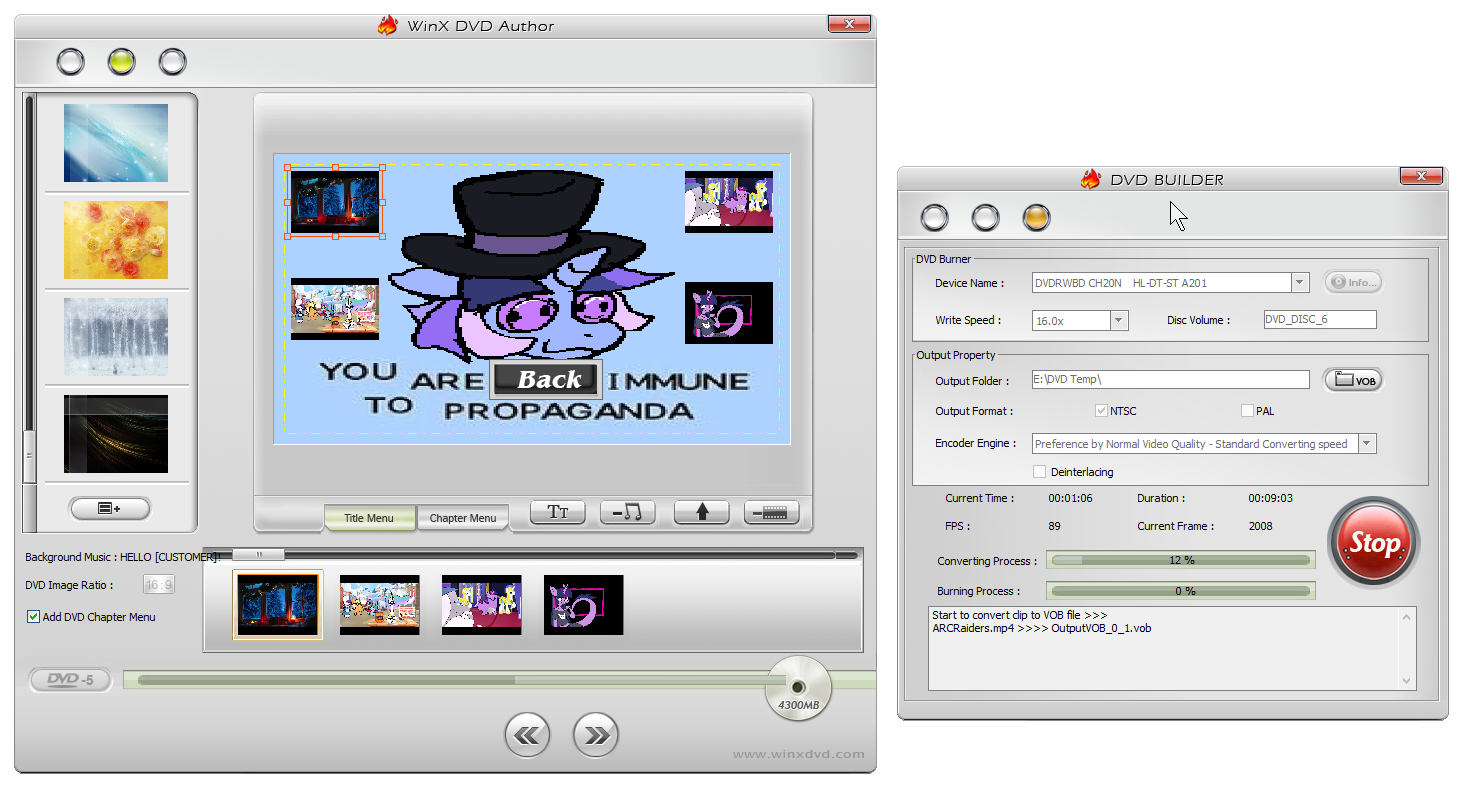
Task: Click the slider handle above the clip filmstrip
Action: pyautogui.click(x=258, y=554)
